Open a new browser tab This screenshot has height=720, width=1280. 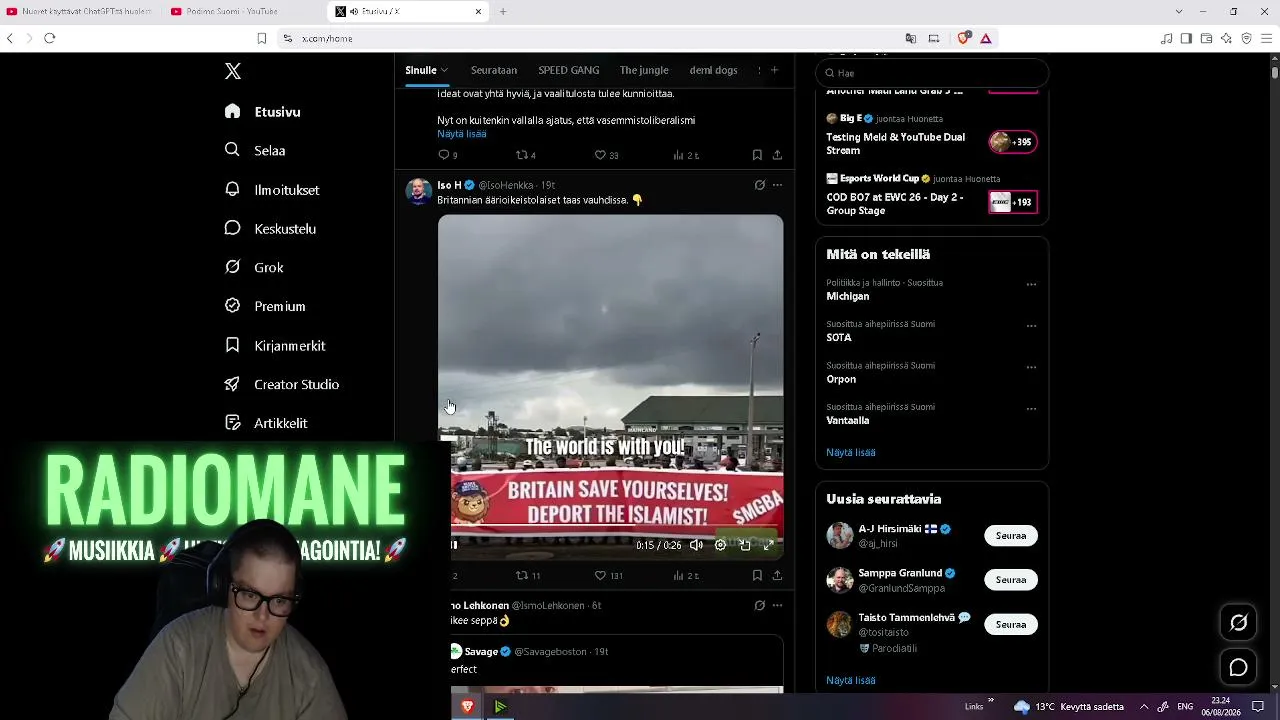point(503,11)
